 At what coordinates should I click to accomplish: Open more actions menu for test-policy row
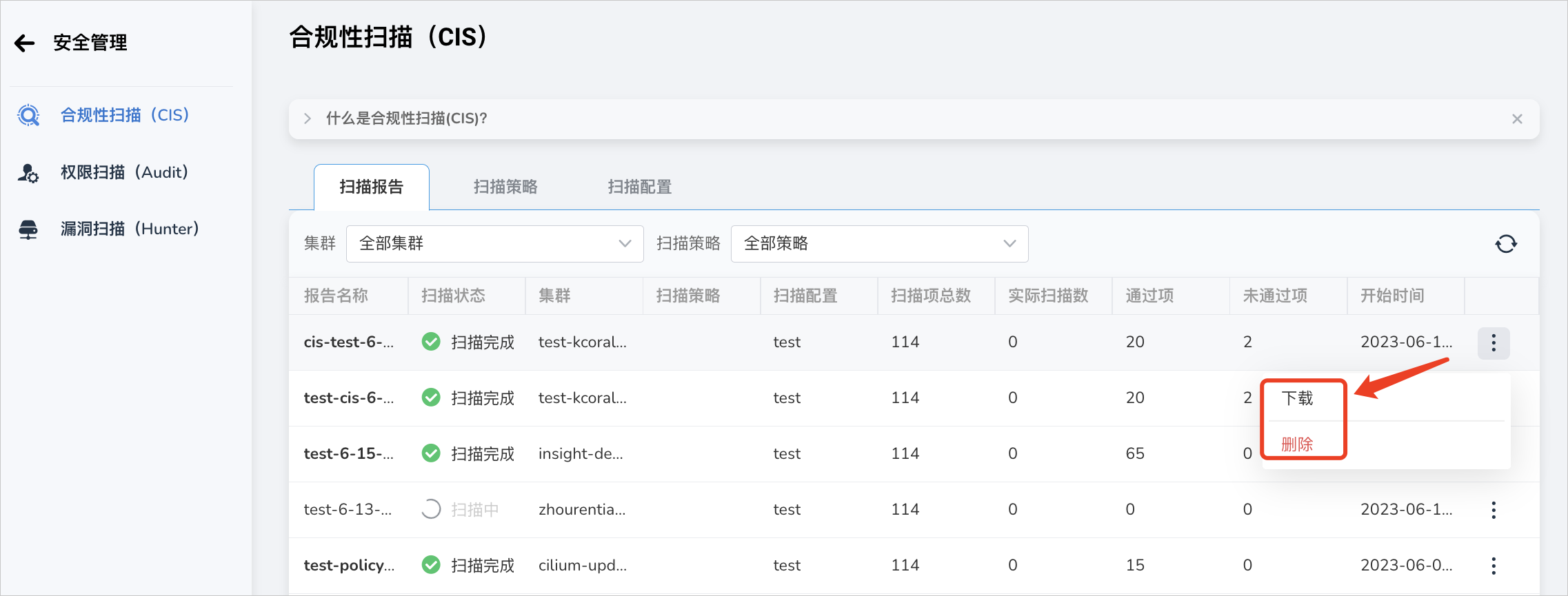(x=1494, y=566)
